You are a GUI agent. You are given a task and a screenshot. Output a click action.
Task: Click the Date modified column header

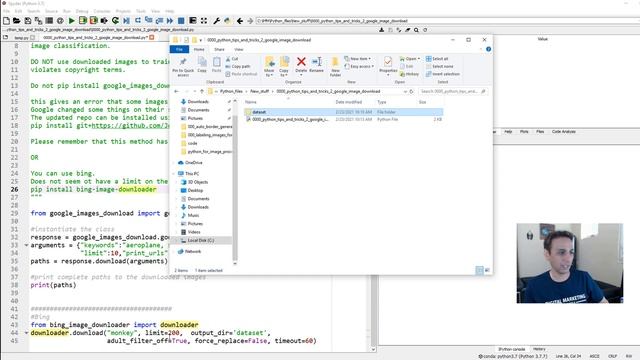click(x=349, y=102)
